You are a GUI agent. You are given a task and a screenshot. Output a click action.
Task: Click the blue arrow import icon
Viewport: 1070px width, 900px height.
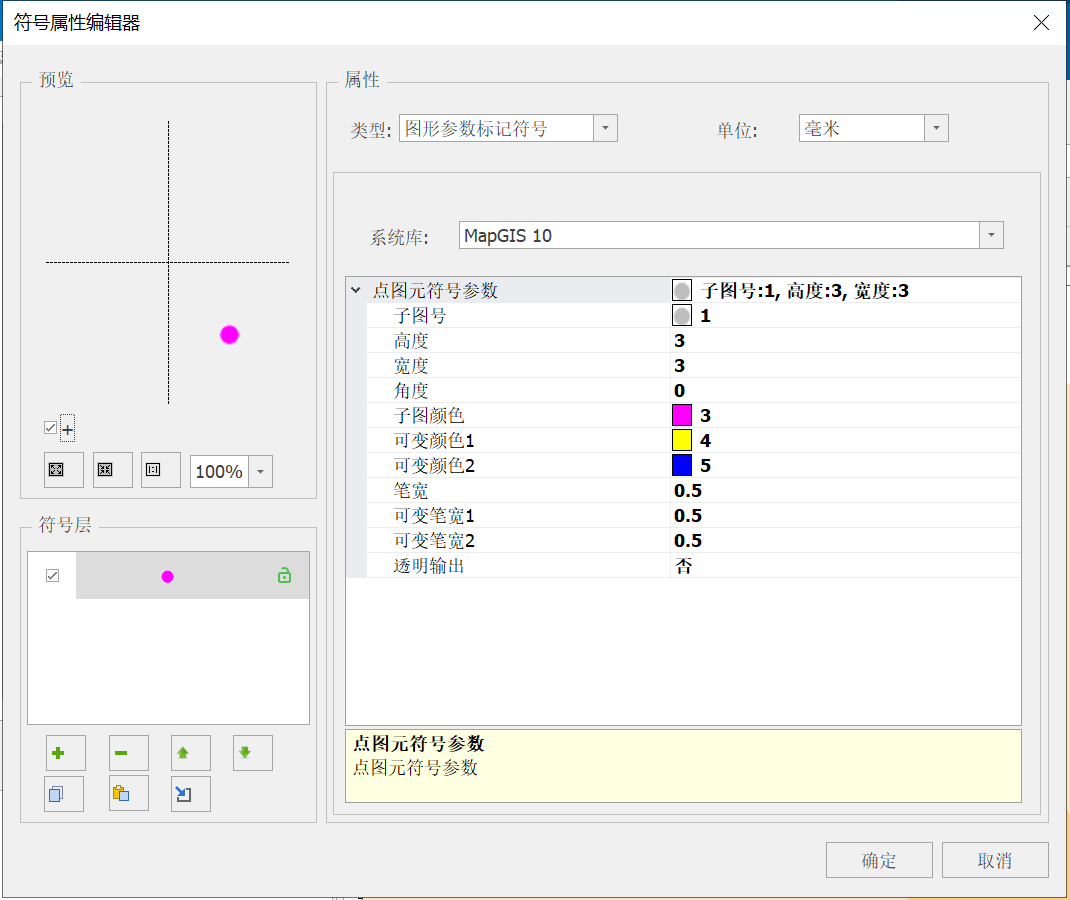pyautogui.click(x=190, y=794)
